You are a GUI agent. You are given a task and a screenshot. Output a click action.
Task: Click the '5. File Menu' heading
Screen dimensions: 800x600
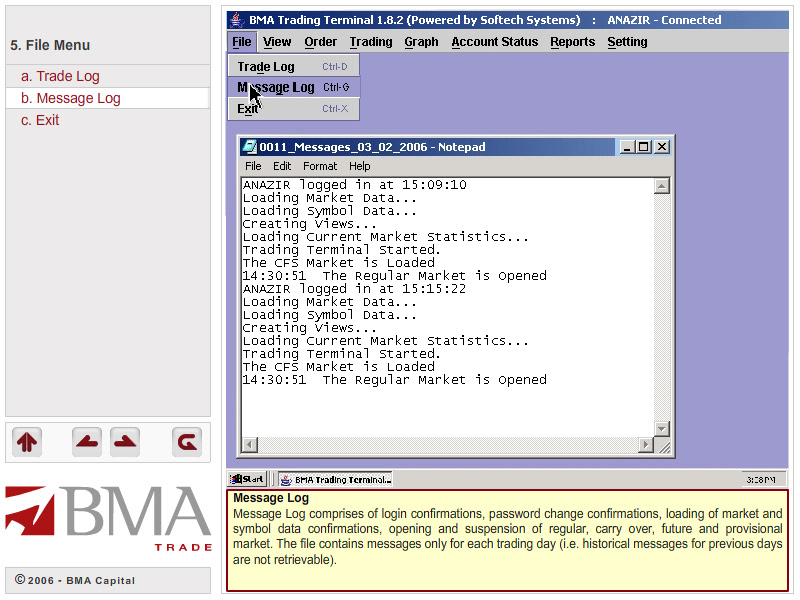click(50, 45)
